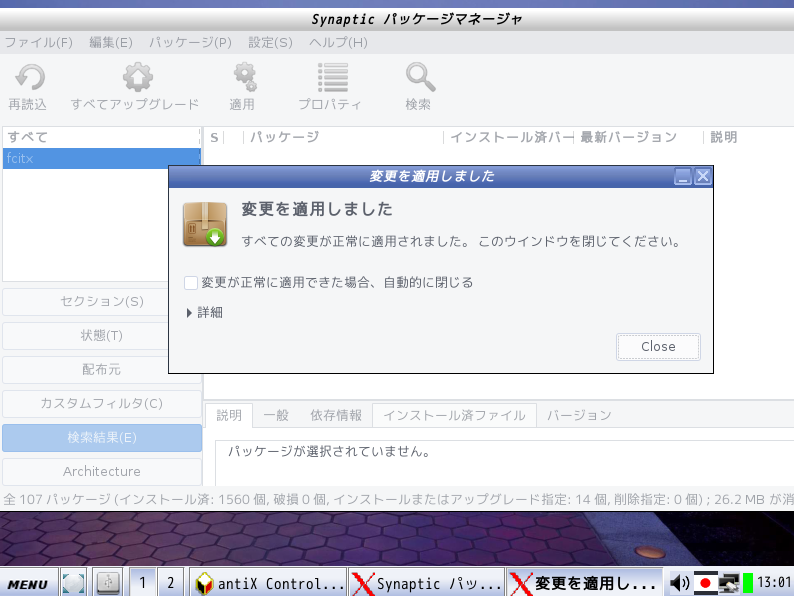Click the network monitor tray icon

(729, 583)
